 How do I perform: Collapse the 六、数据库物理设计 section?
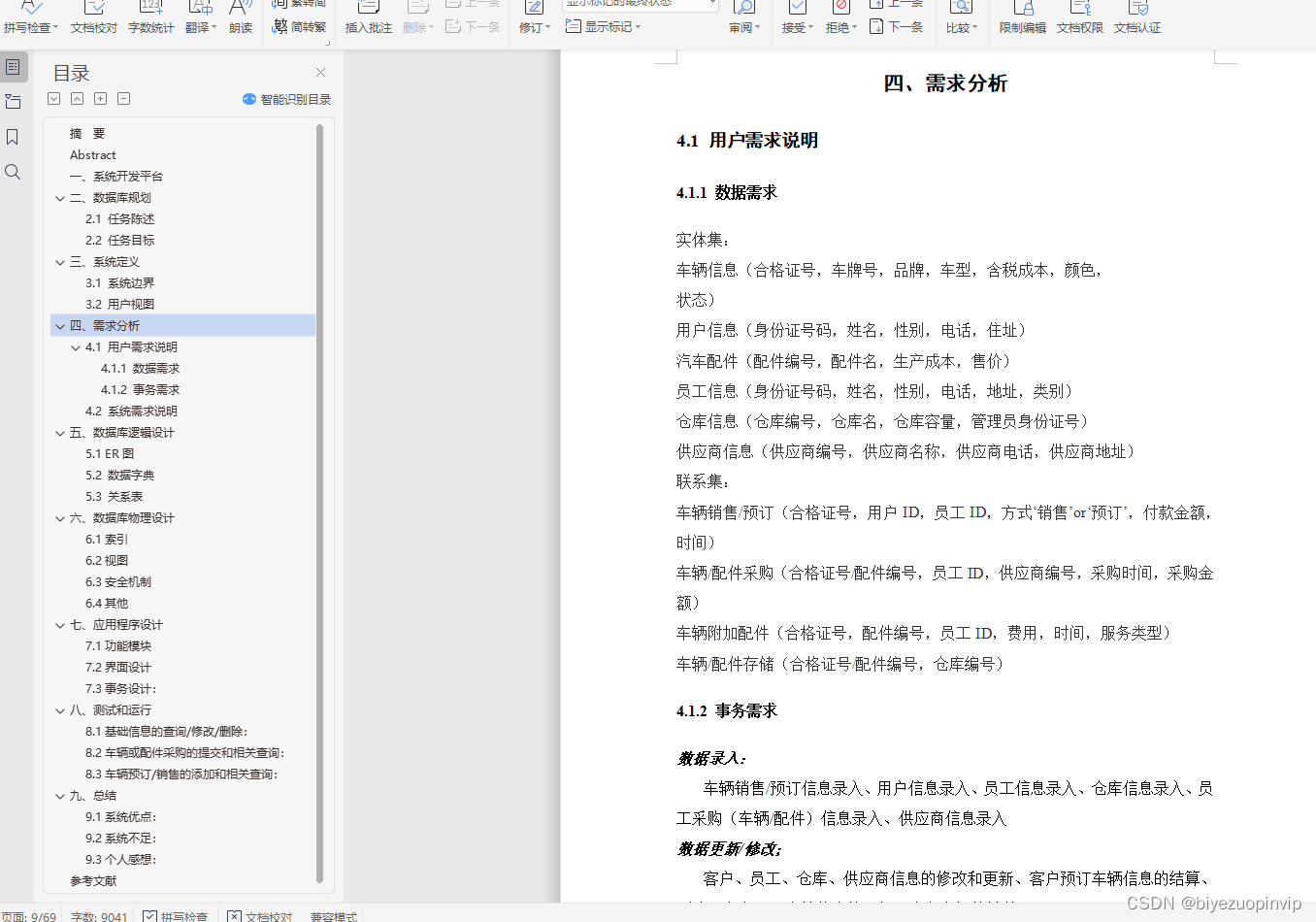click(x=60, y=518)
